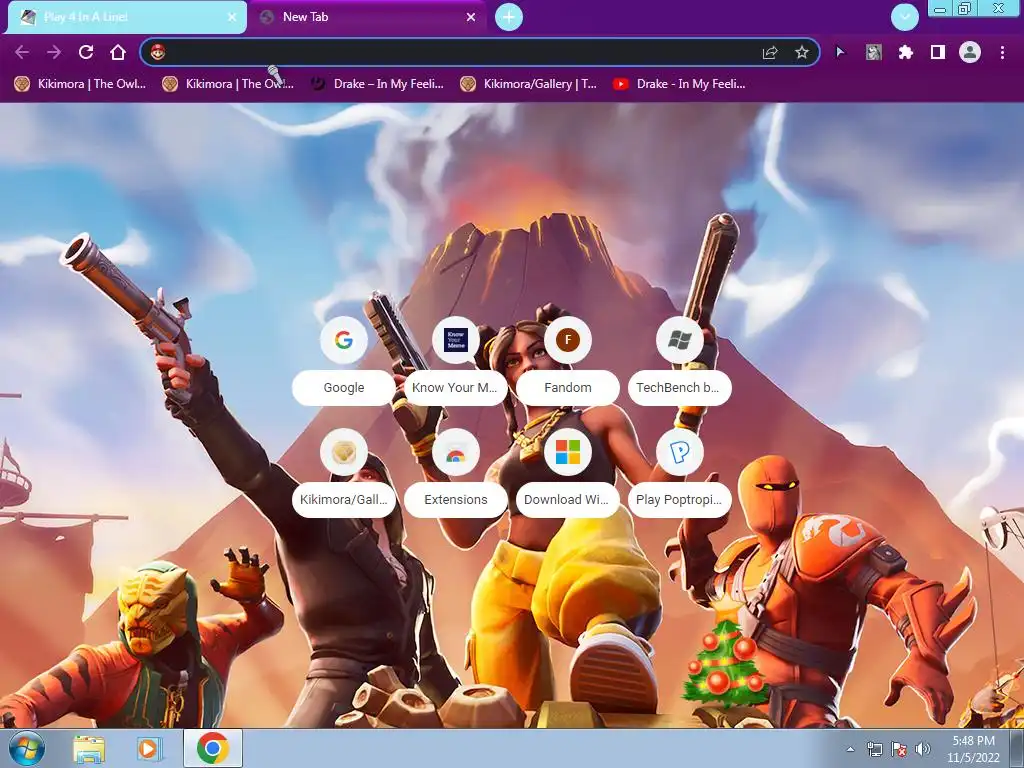
Task: Click the Extensions shortcut label
Action: pyautogui.click(x=455, y=500)
